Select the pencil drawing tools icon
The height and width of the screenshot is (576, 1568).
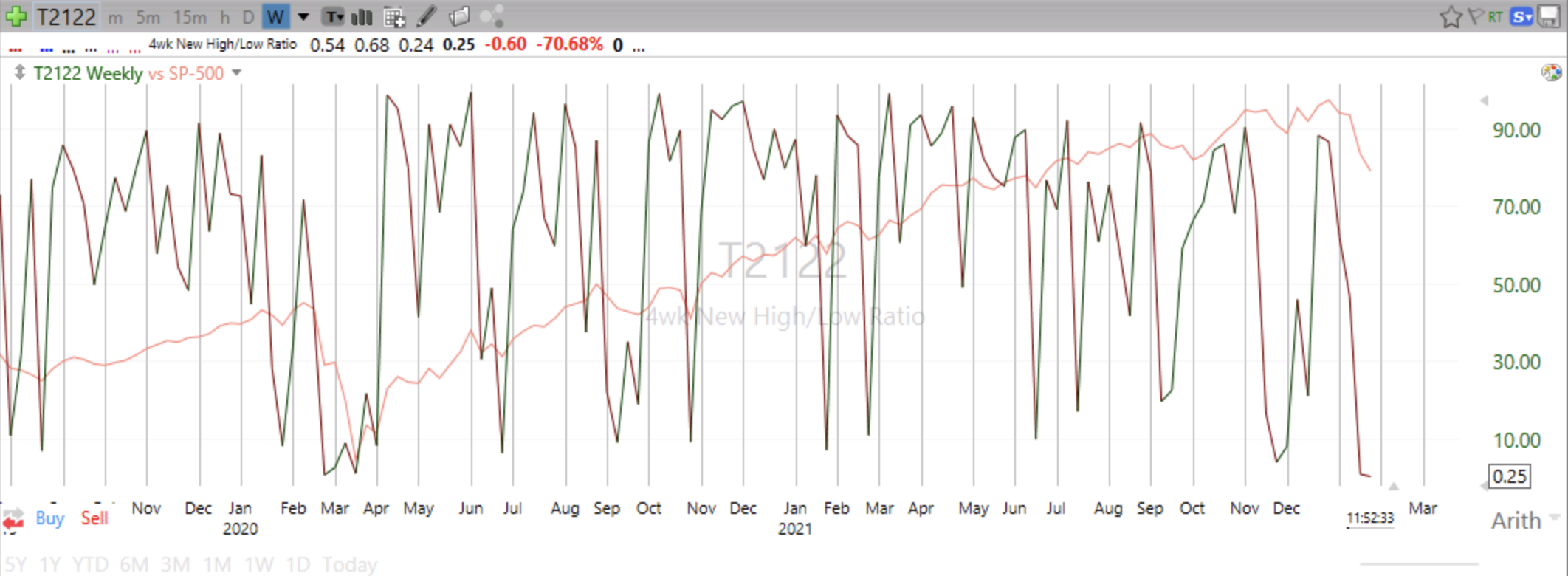427,16
